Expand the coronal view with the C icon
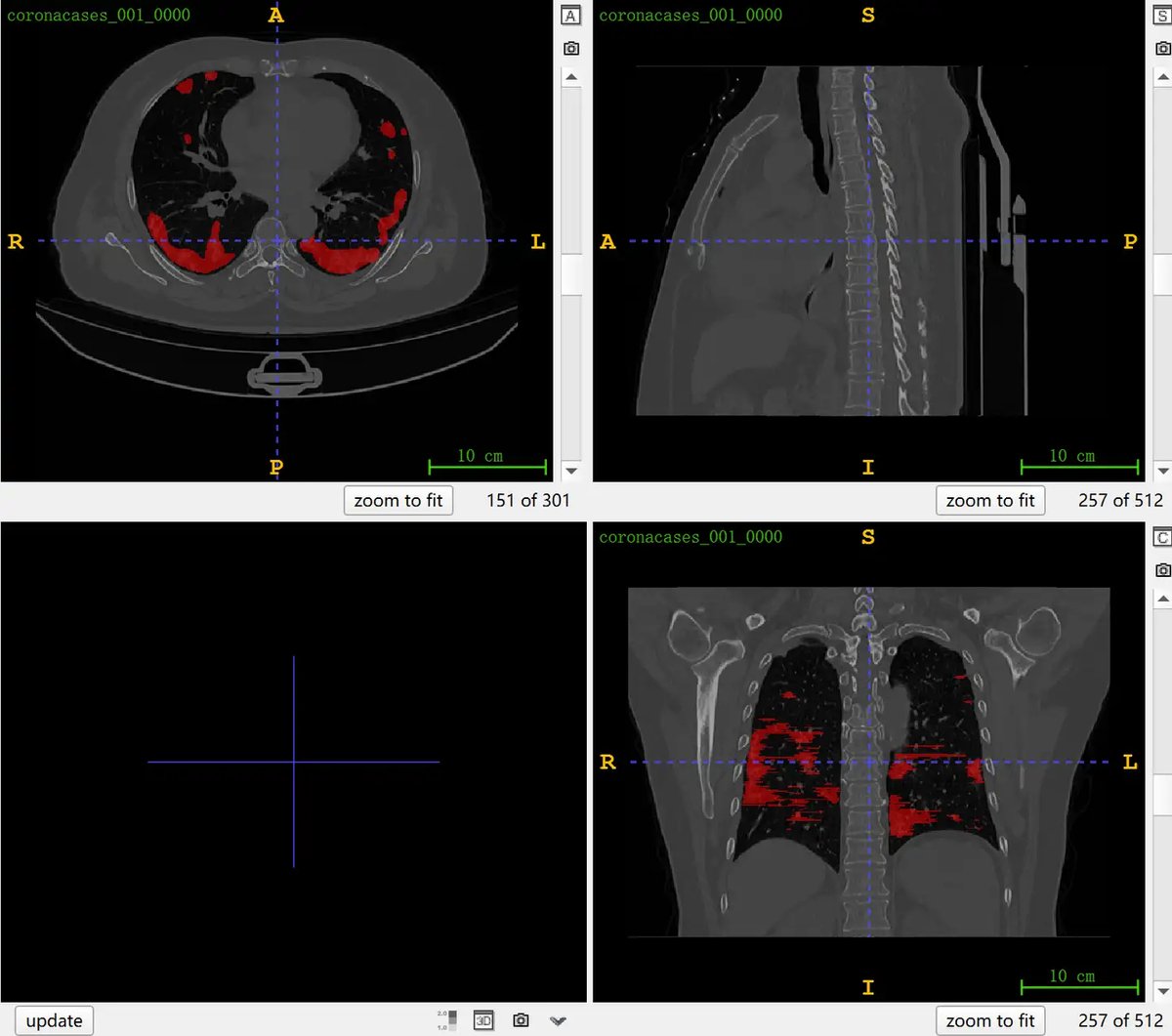The width and height of the screenshot is (1172, 1036). (1162, 537)
